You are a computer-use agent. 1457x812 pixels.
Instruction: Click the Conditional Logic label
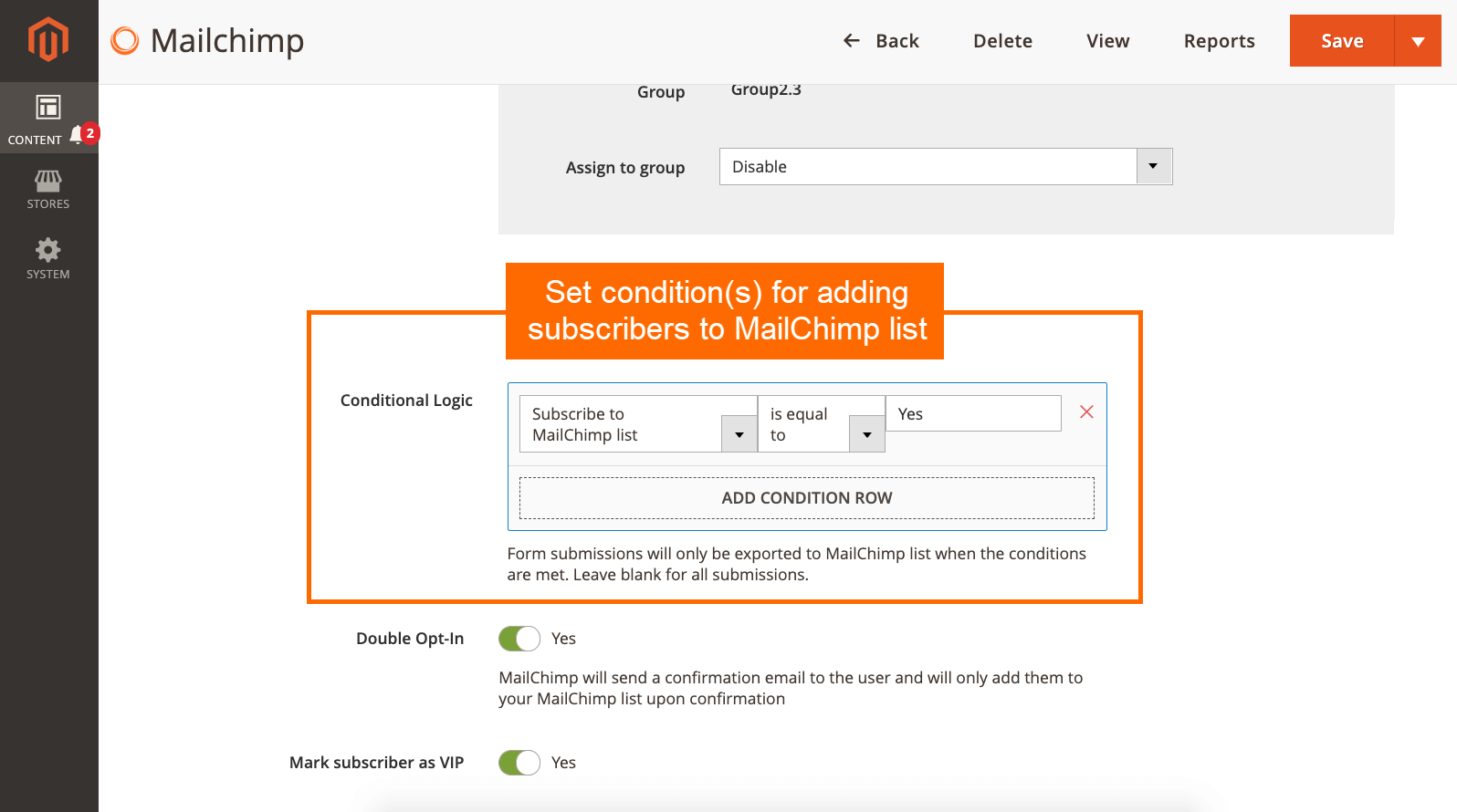[406, 401]
